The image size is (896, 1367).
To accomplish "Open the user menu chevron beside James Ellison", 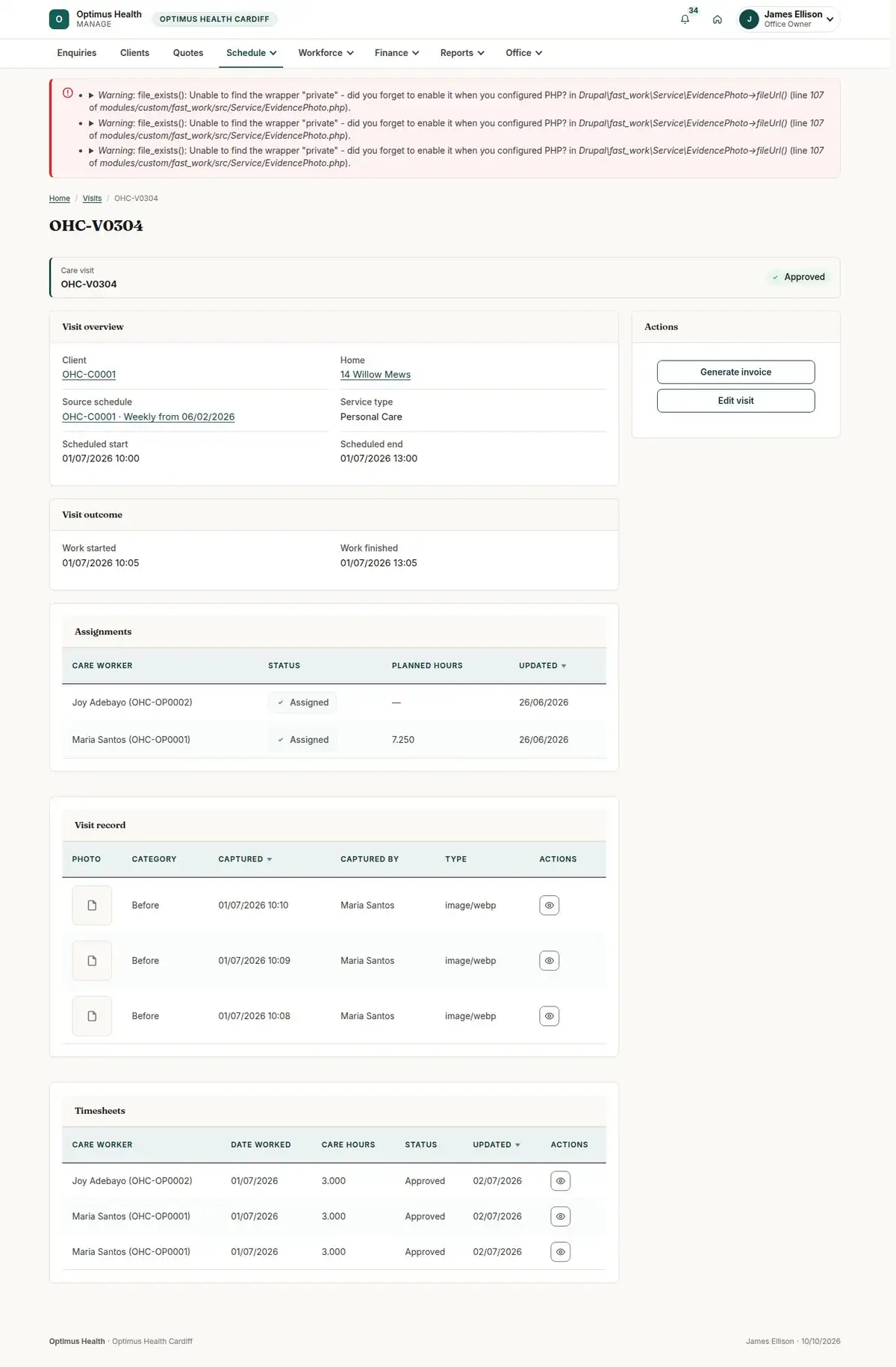I will point(830,19).
